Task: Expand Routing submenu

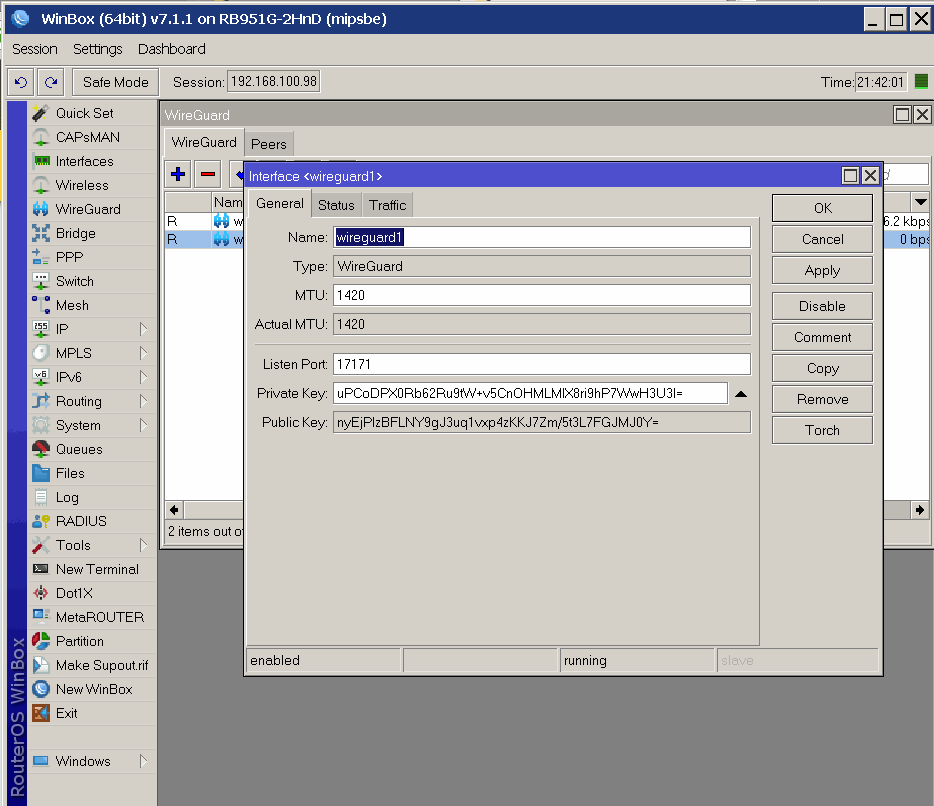Action: [143, 401]
